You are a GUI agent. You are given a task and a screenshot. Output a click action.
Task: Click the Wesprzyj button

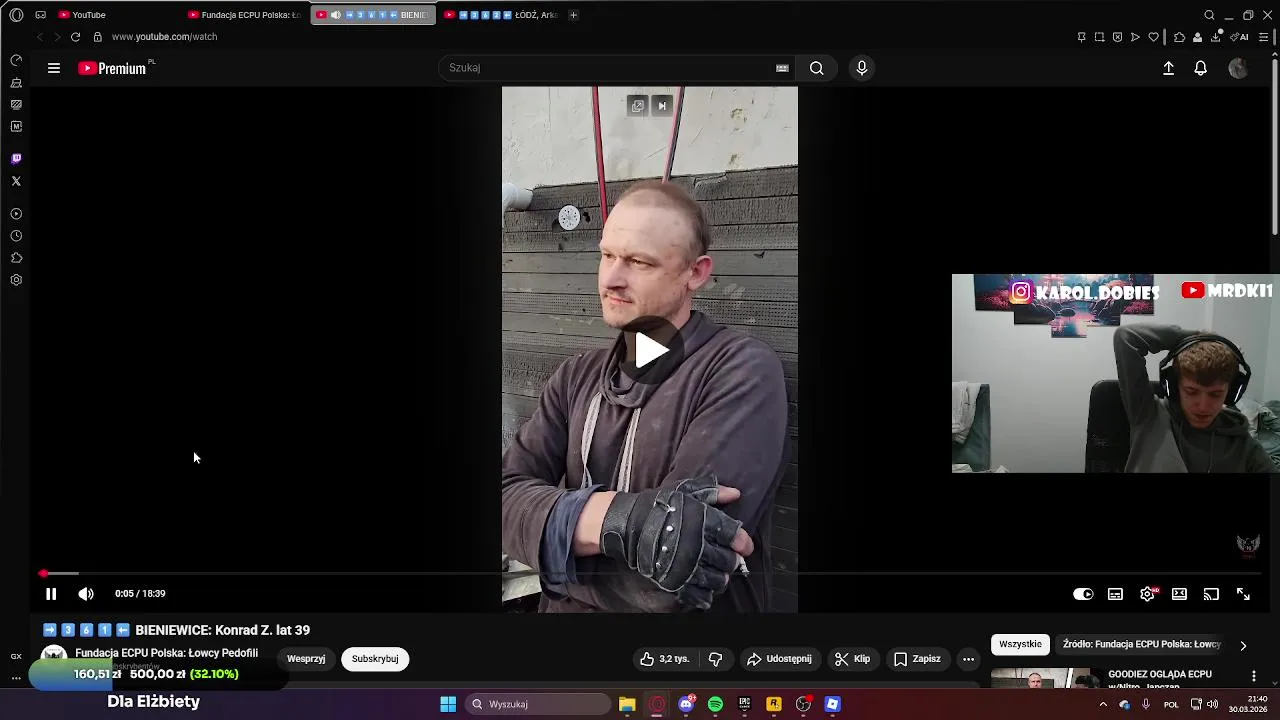tap(306, 659)
